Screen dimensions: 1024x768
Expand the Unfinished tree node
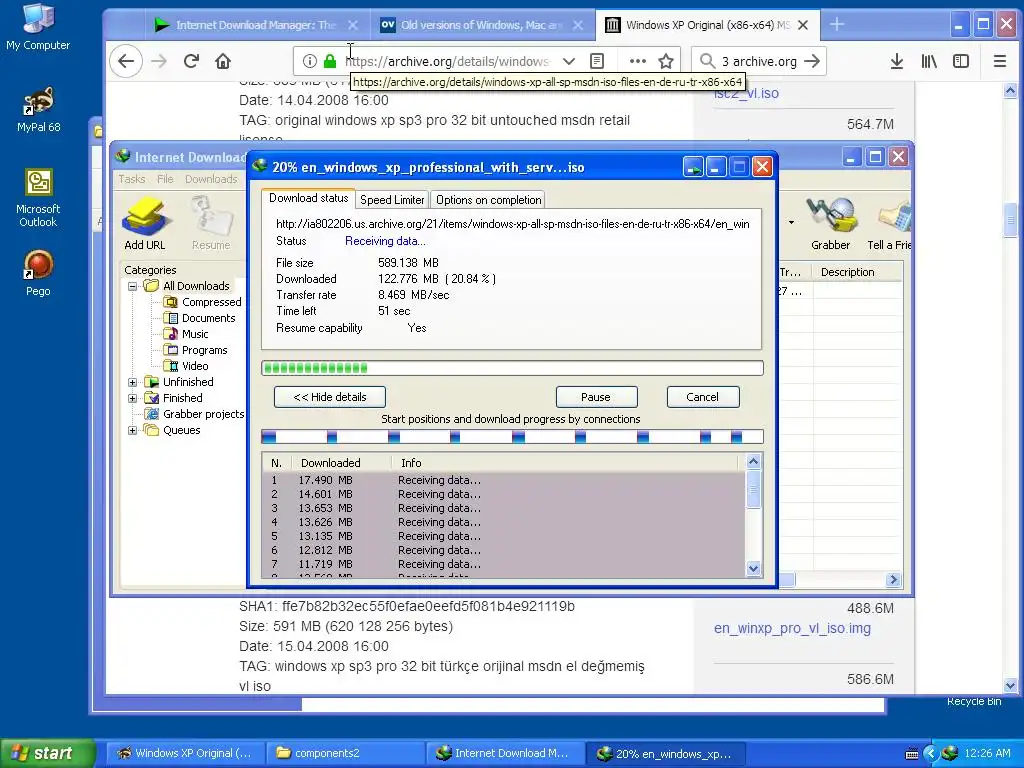point(133,382)
